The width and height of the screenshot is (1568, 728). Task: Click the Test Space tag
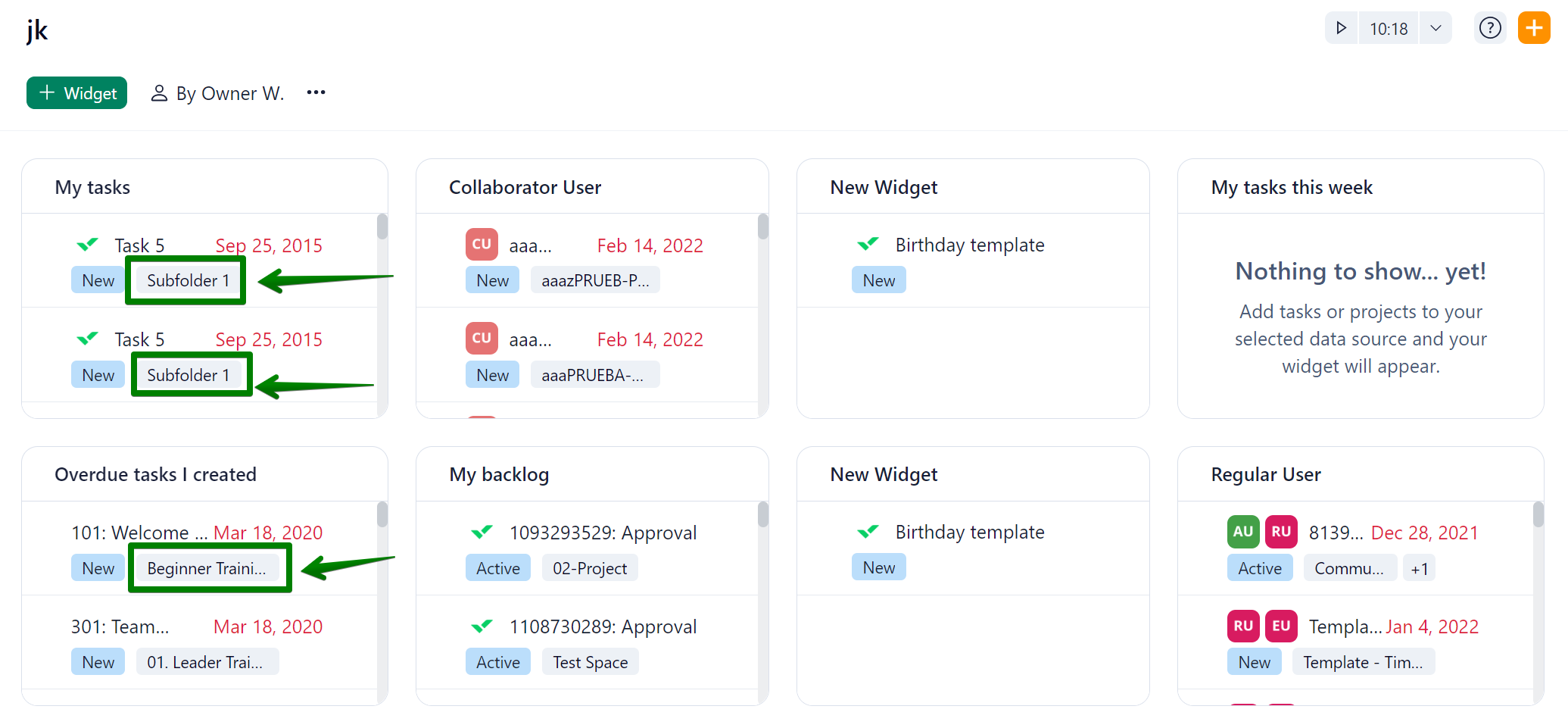[x=590, y=662]
